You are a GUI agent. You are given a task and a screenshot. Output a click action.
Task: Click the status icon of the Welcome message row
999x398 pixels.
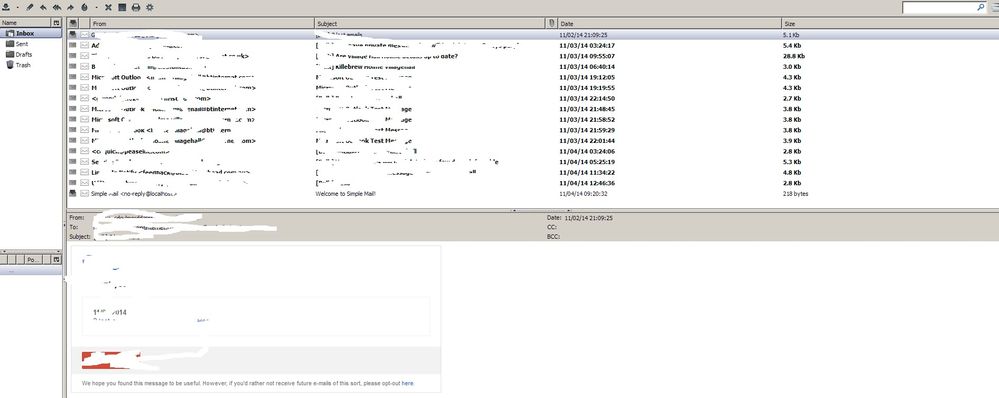click(73, 193)
